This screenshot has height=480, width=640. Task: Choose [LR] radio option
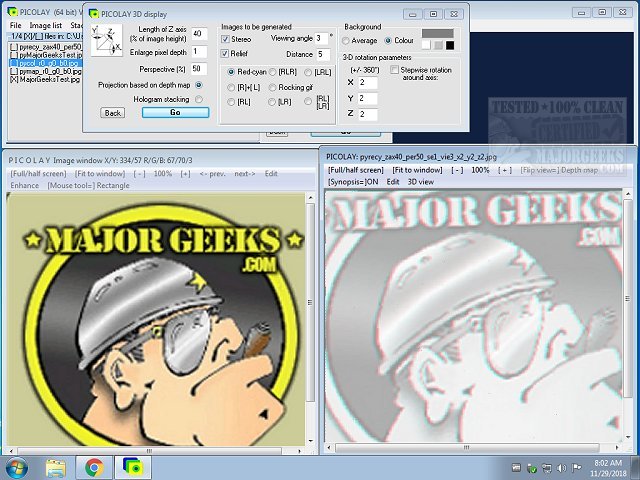pos(272,102)
